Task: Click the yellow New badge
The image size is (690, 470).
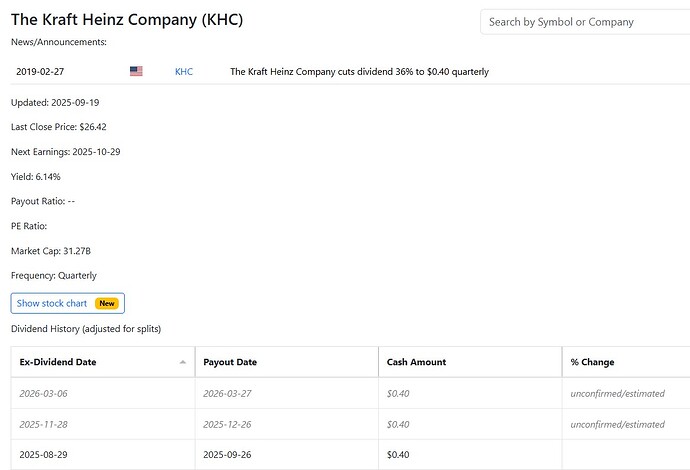Action: (107, 303)
